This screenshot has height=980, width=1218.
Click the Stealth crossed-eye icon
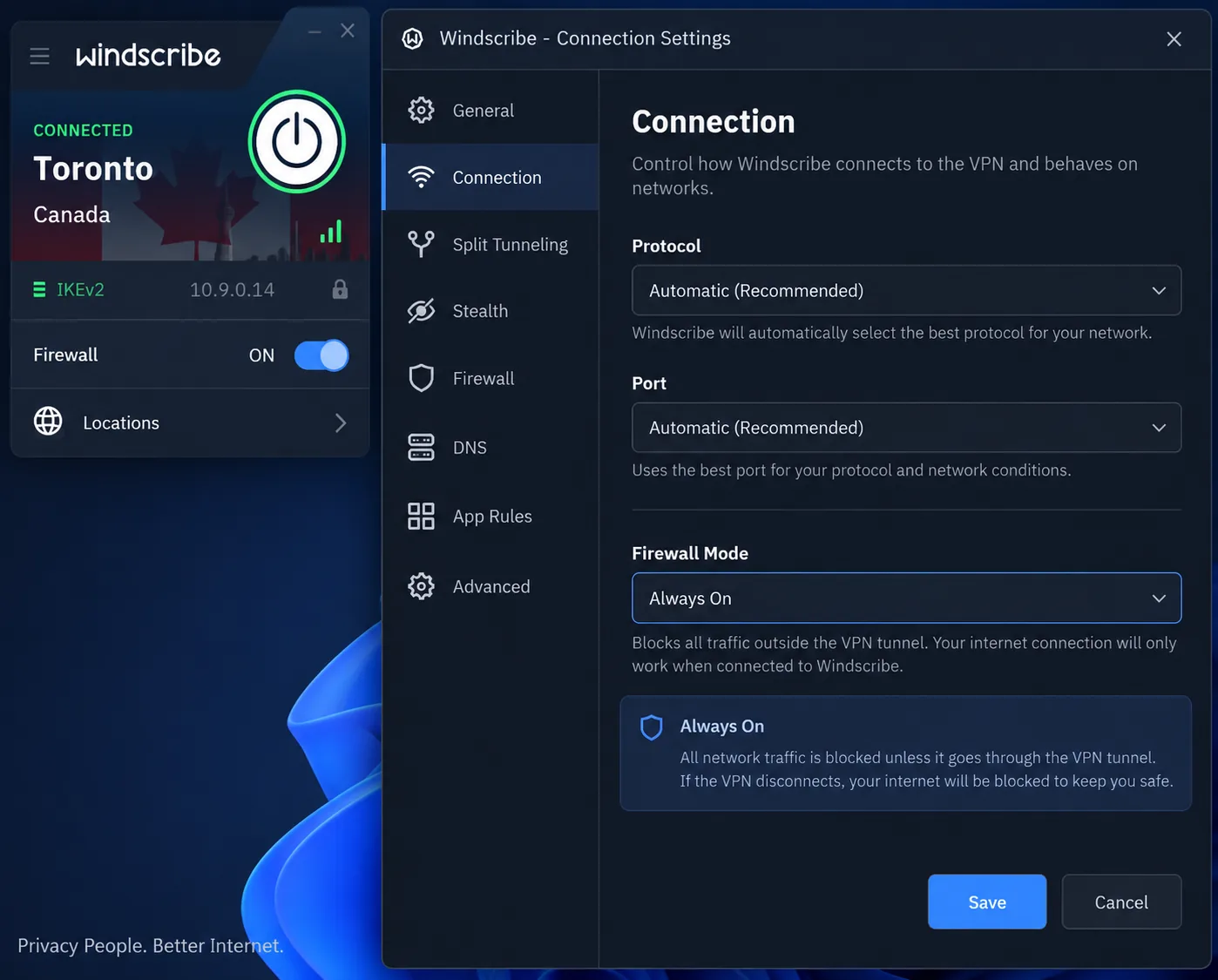pos(421,310)
